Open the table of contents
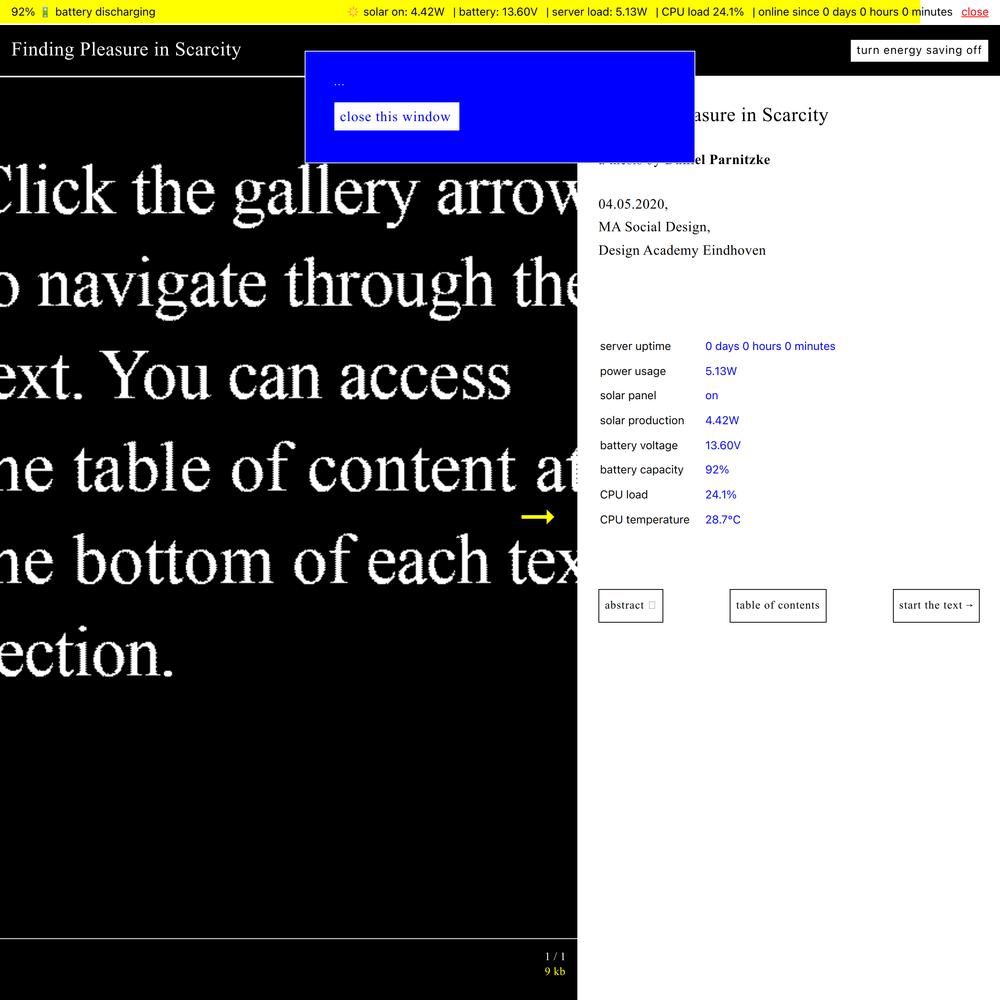The image size is (1000, 1000). click(x=777, y=605)
